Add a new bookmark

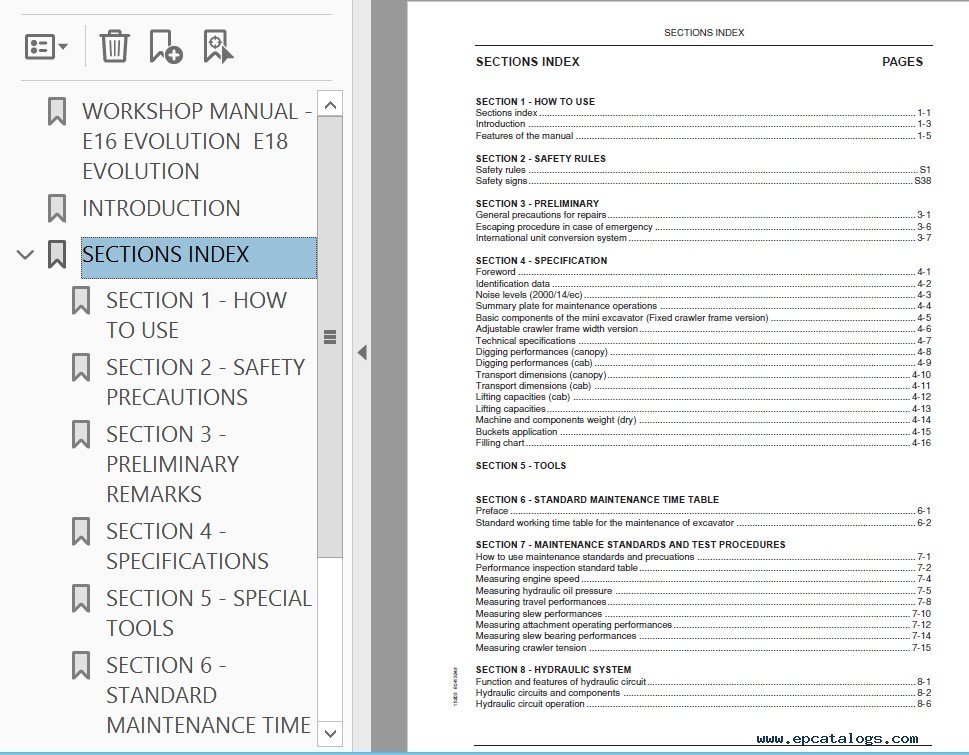pyautogui.click(x=166, y=46)
